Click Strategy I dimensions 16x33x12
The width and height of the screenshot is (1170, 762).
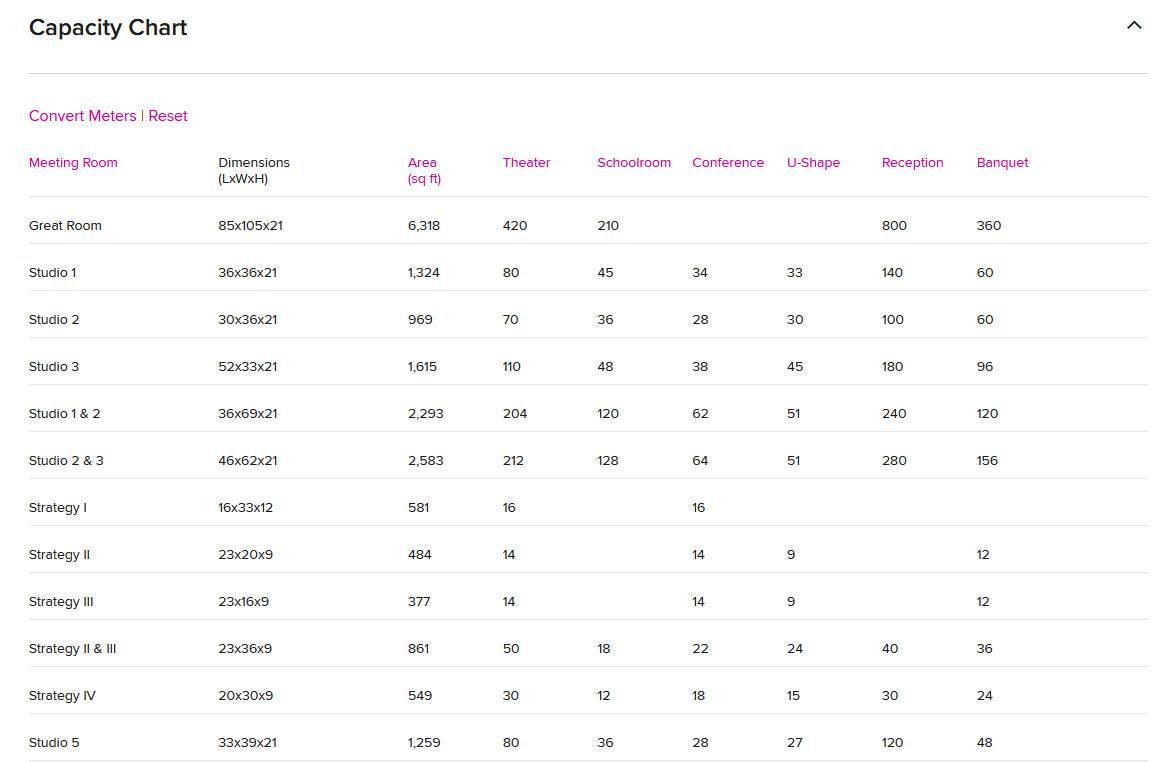(245, 508)
